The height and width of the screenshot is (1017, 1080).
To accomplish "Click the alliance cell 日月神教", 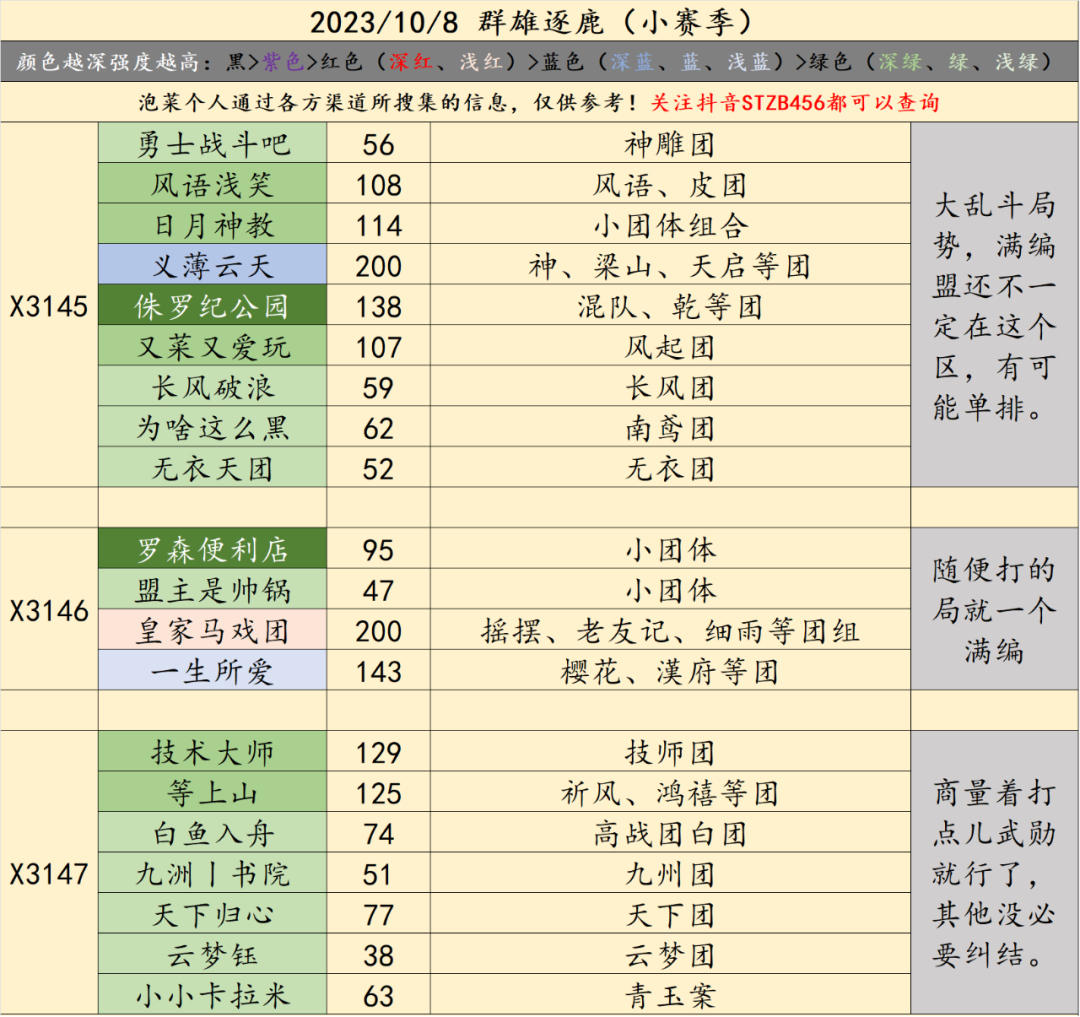I will [212, 224].
